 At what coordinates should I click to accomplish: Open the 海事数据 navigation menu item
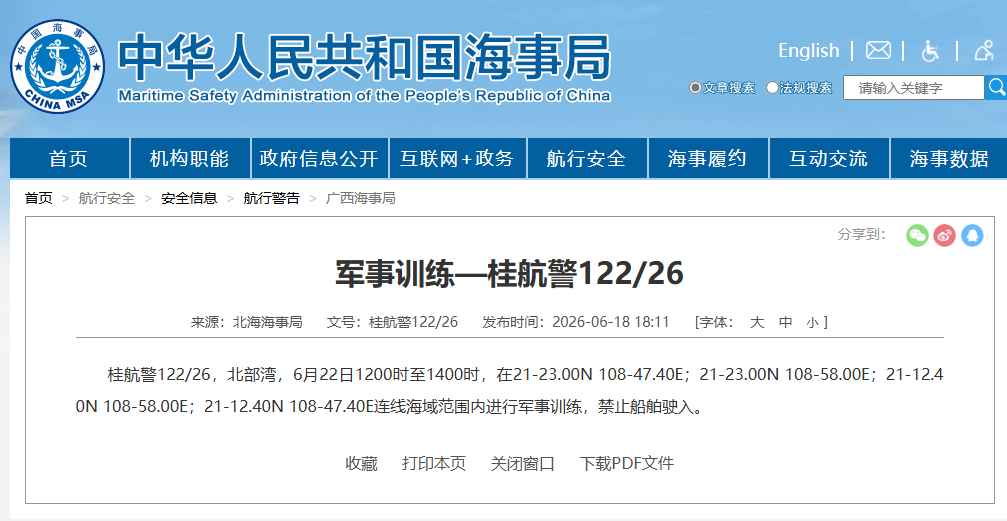949,158
